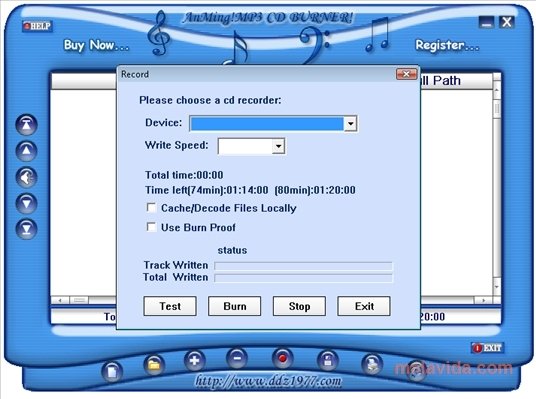Click the printer icon in the bottom toolbar
The height and width of the screenshot is (399, 536).
coord(372,364)
